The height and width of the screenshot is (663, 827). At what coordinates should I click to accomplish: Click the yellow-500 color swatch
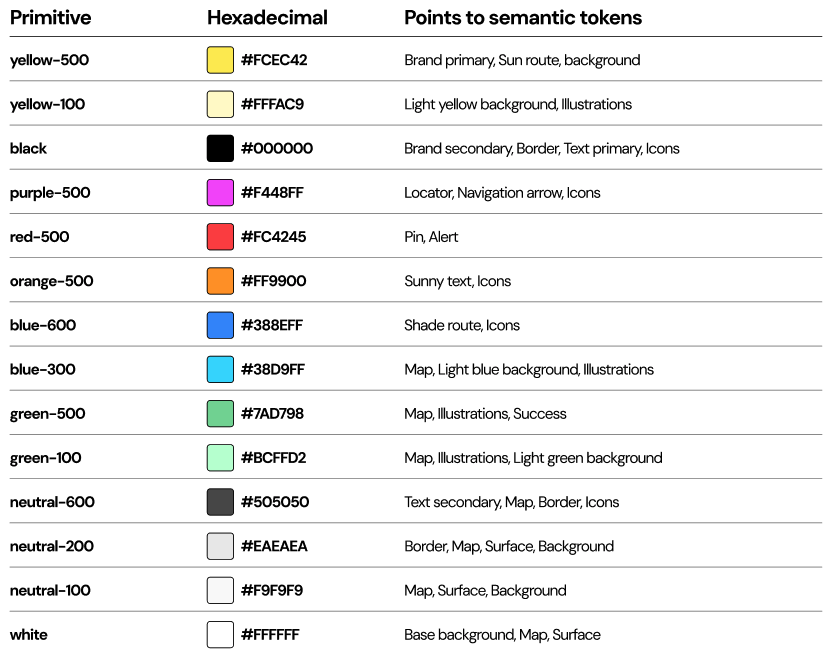(x=220, y=60)
